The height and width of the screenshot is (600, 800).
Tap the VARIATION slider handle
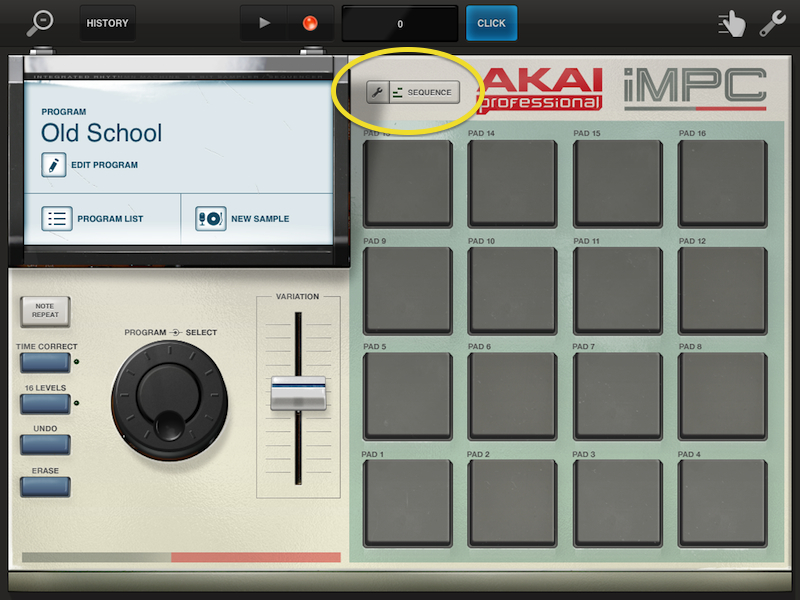tap(298, 393)
